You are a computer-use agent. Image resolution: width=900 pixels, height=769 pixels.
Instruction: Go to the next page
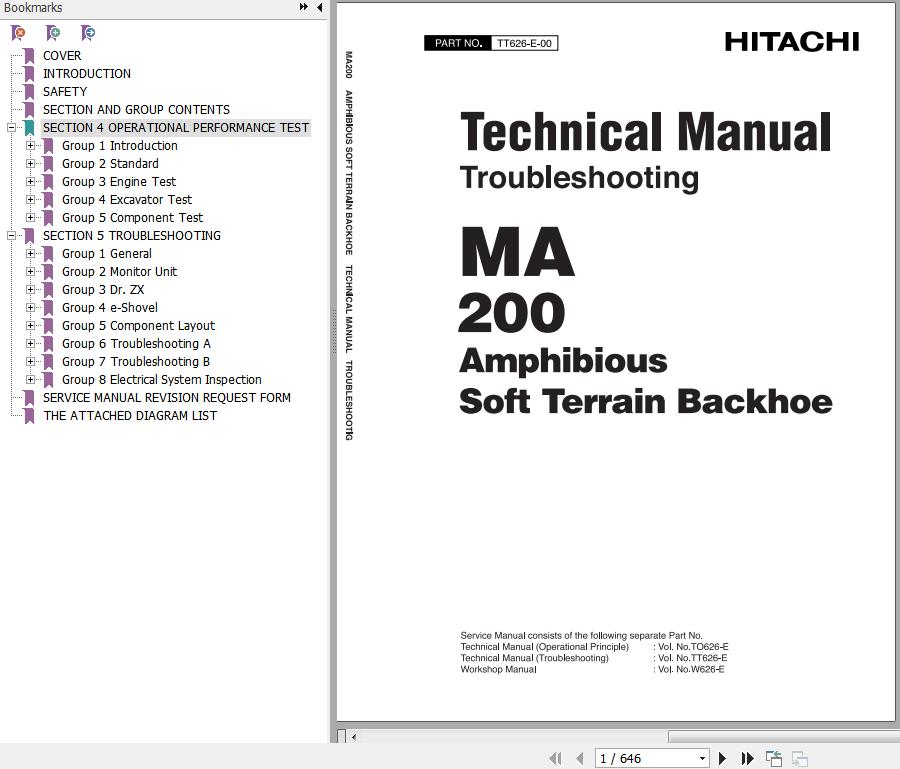(x=723, y=759)
